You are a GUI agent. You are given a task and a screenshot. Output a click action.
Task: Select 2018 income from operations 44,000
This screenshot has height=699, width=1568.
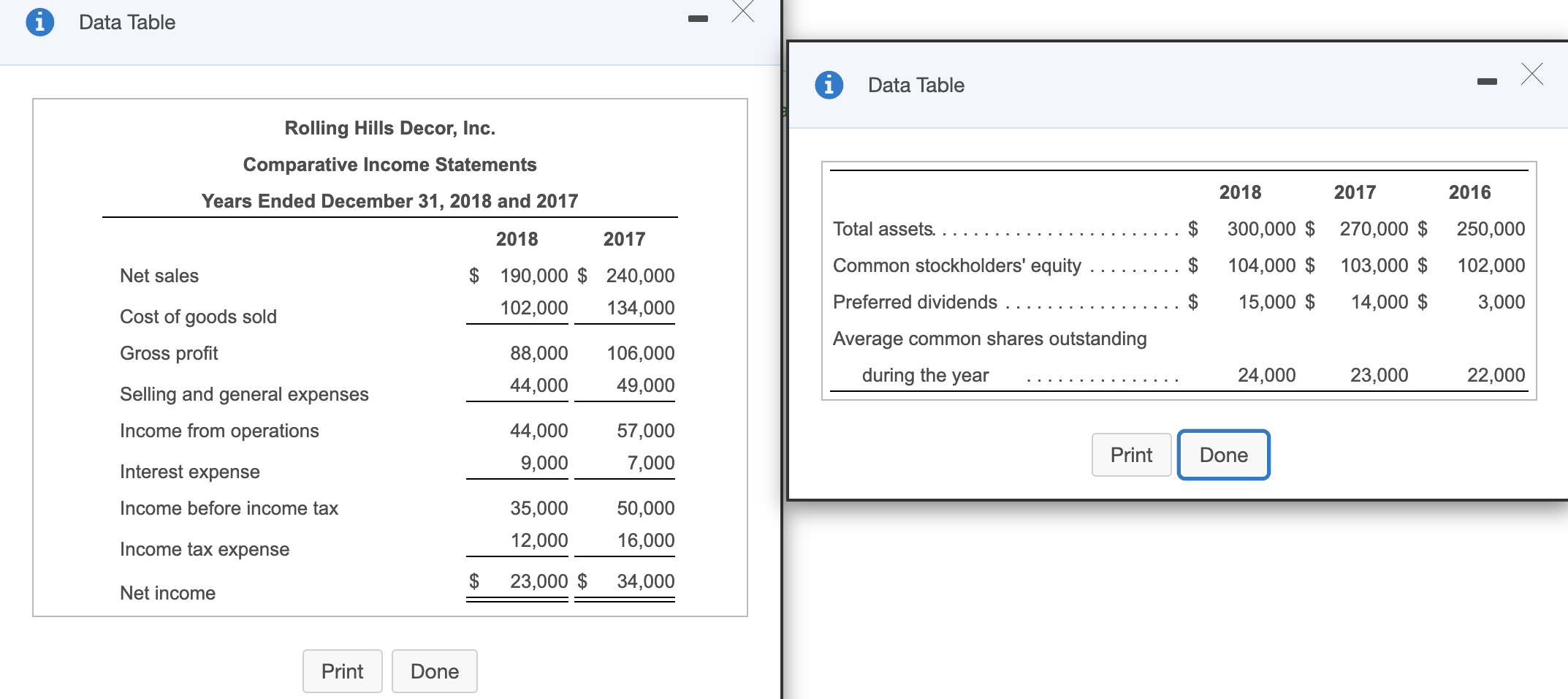point(538,431)
